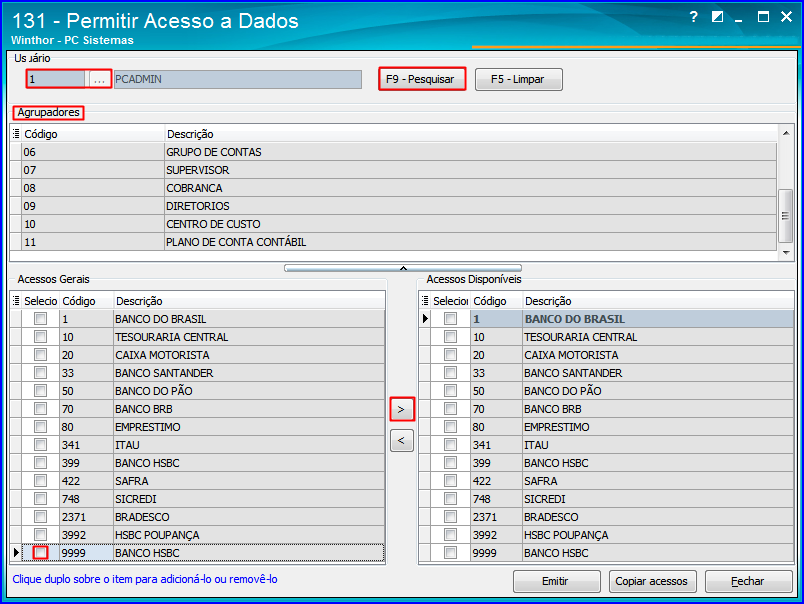This screenshot has width=804, height=604.
Task: Select code 2371 cell in Acessos Gerais
Action: pos(87,517)
